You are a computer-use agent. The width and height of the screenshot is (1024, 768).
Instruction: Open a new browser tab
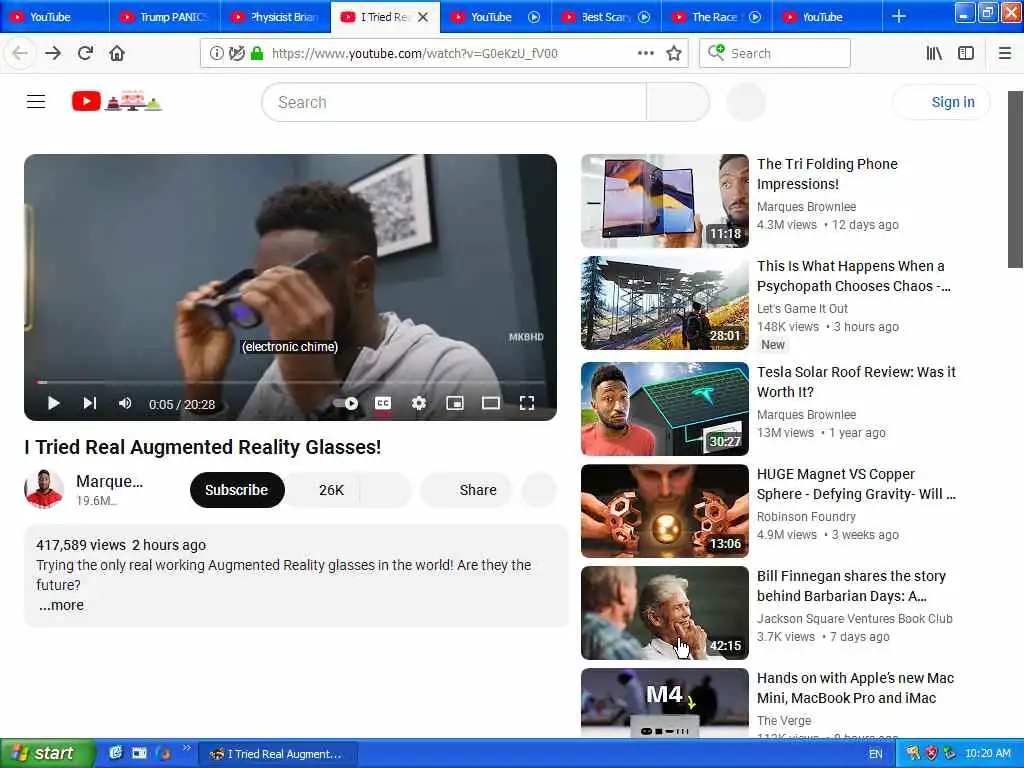point(899,16)
